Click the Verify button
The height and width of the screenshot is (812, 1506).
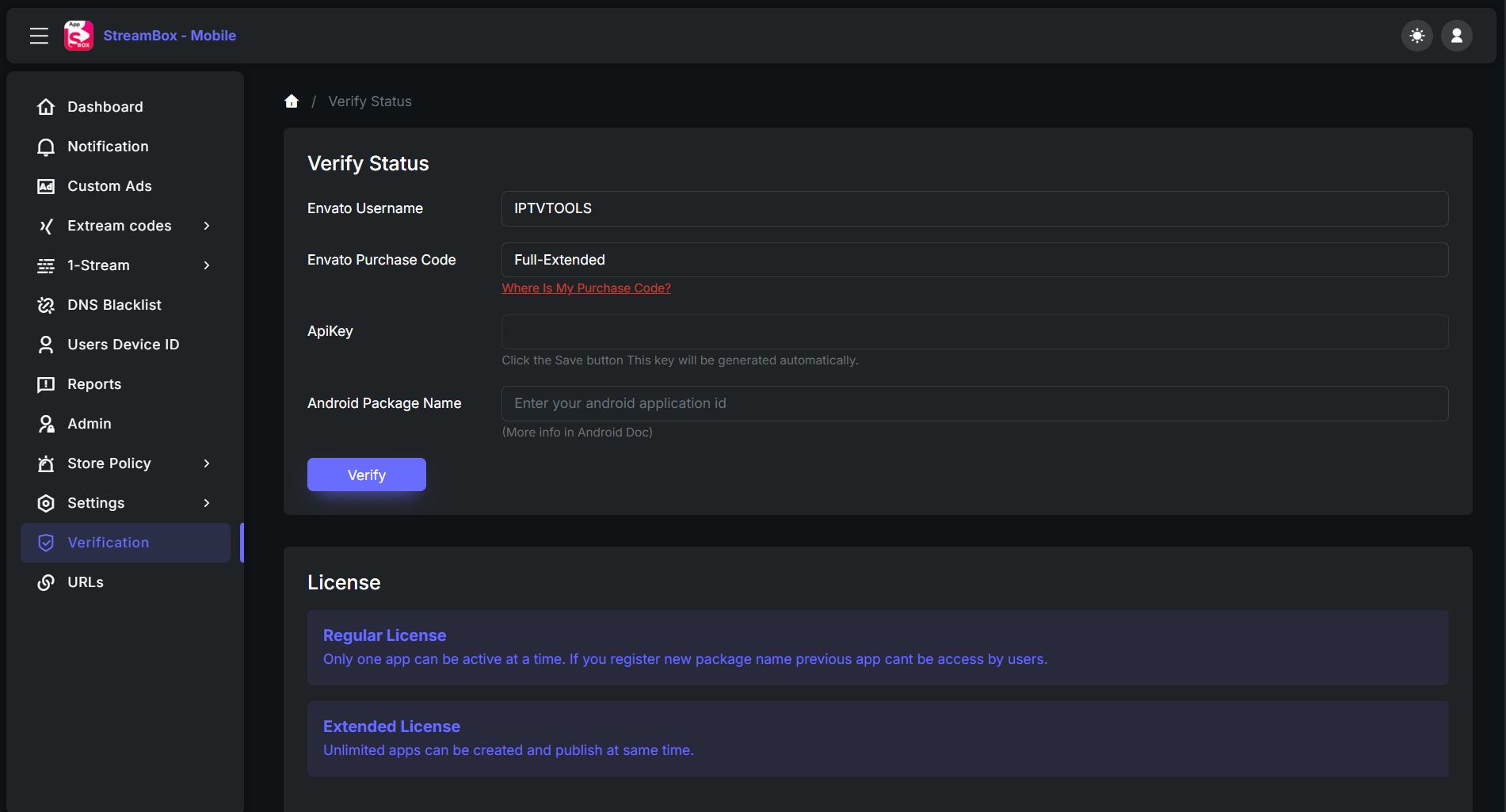367,475
